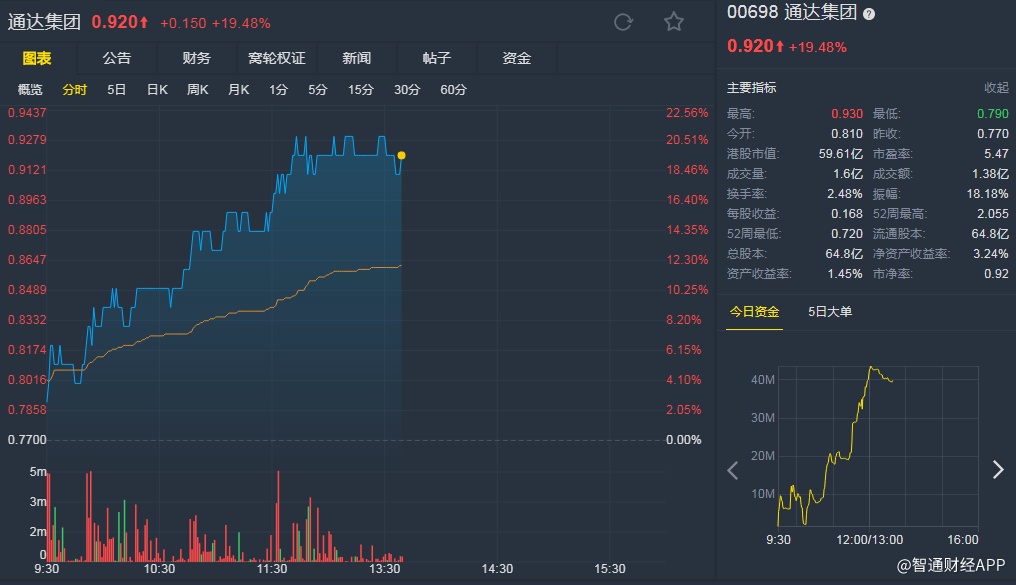Select the 周K chart period
The image size is (1016, 585).
pos(197,90)
